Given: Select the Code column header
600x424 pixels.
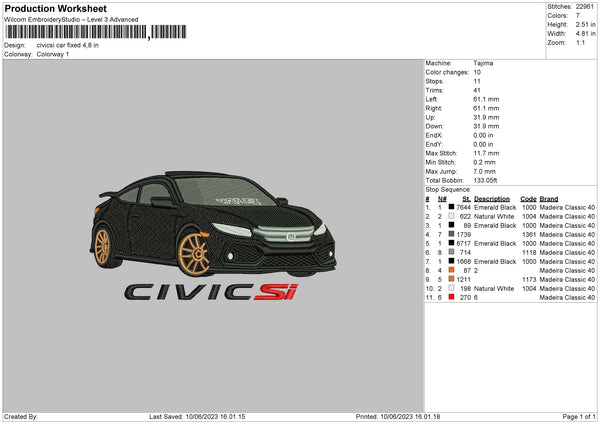Looking at the screenshot, I should click(528, 199).
